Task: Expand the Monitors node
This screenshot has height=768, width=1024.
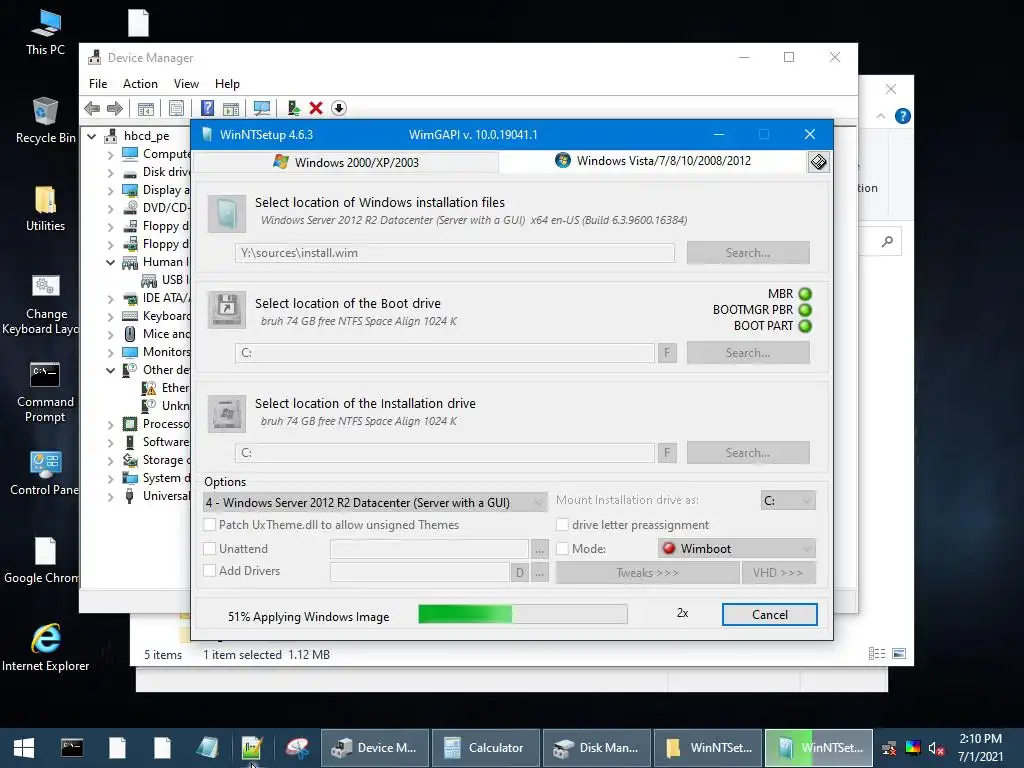Action: (x=110, y=353)
